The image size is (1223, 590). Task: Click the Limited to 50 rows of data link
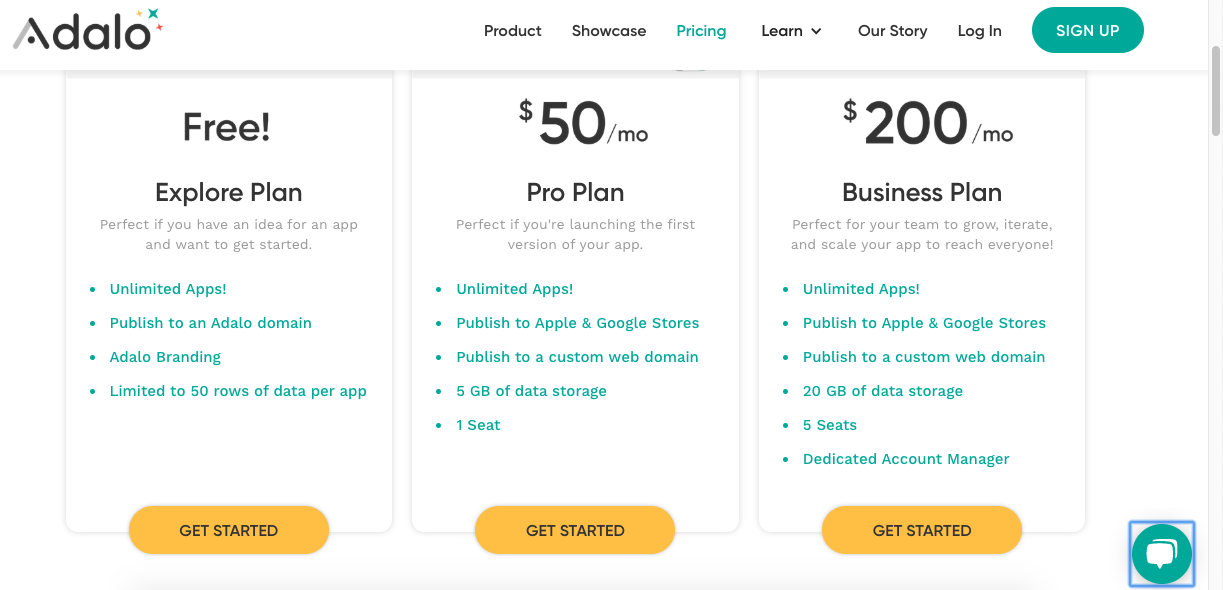click(x=238, y=390)
